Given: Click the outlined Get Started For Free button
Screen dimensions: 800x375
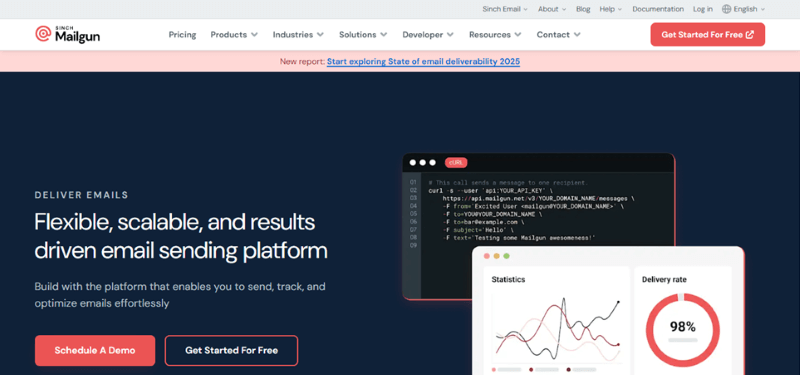Looking at the screenshot, I should (231, 351).
